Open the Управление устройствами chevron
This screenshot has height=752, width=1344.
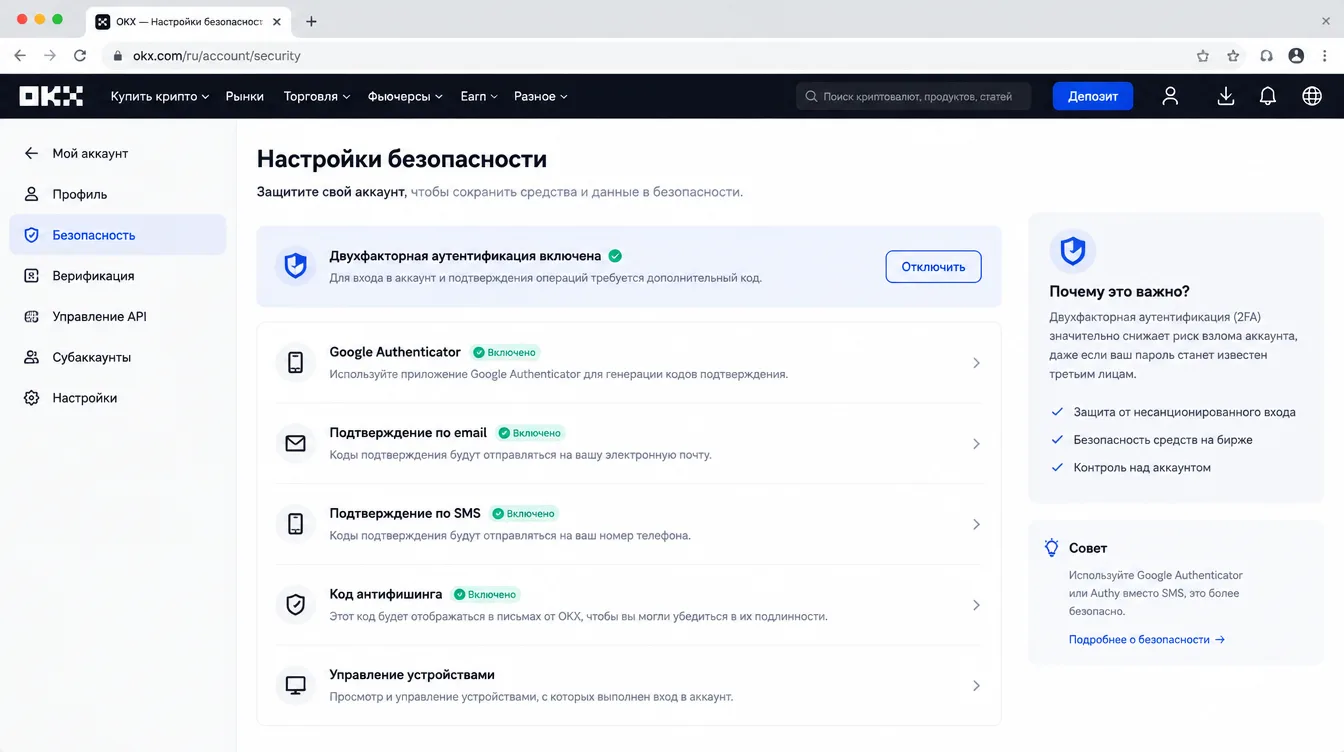click(x=977, y=685)
